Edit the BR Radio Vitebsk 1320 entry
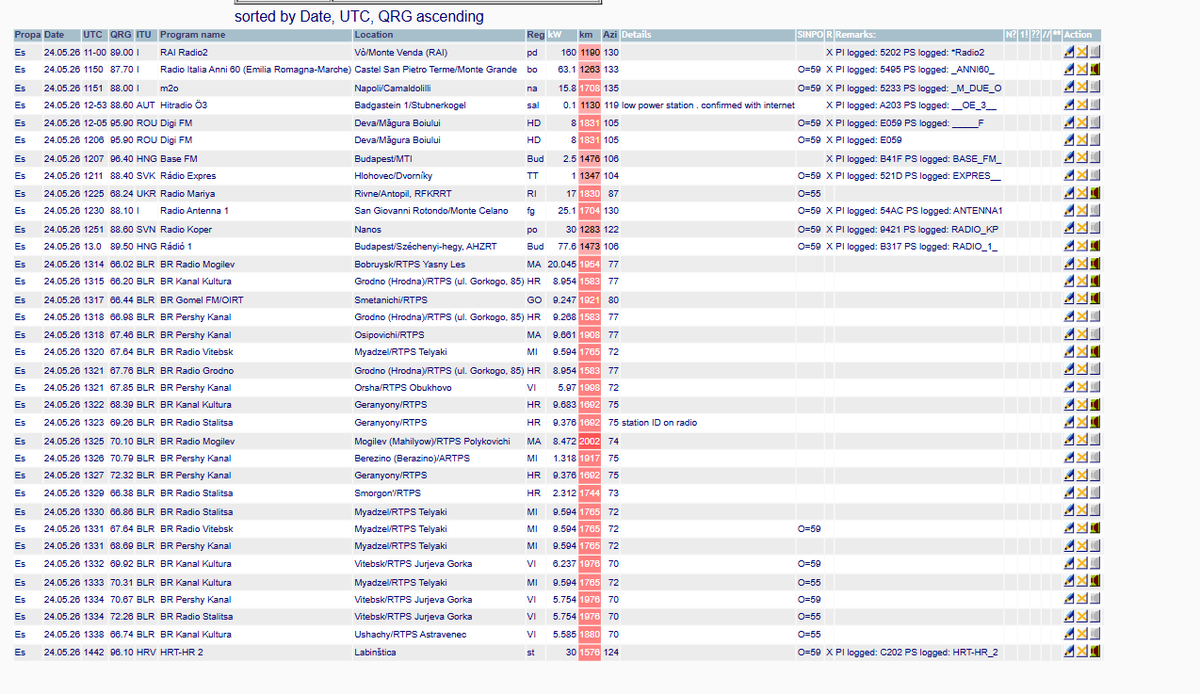 pyautogui.click(x=1069, y=352)
